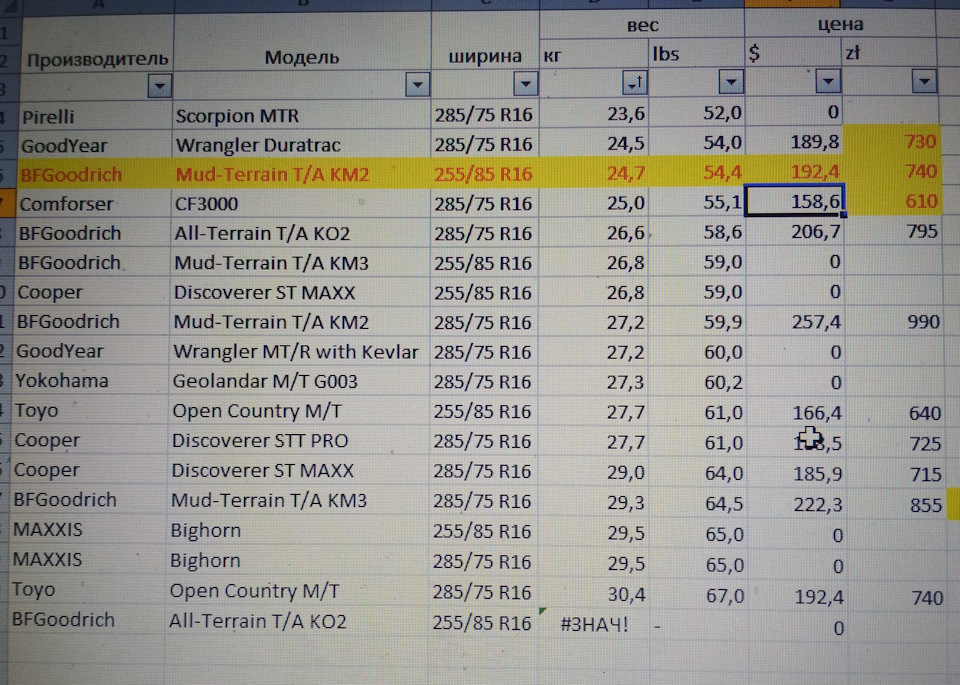Select the merged вес header cell
This screenshot has width=960, height=685.
642,25
